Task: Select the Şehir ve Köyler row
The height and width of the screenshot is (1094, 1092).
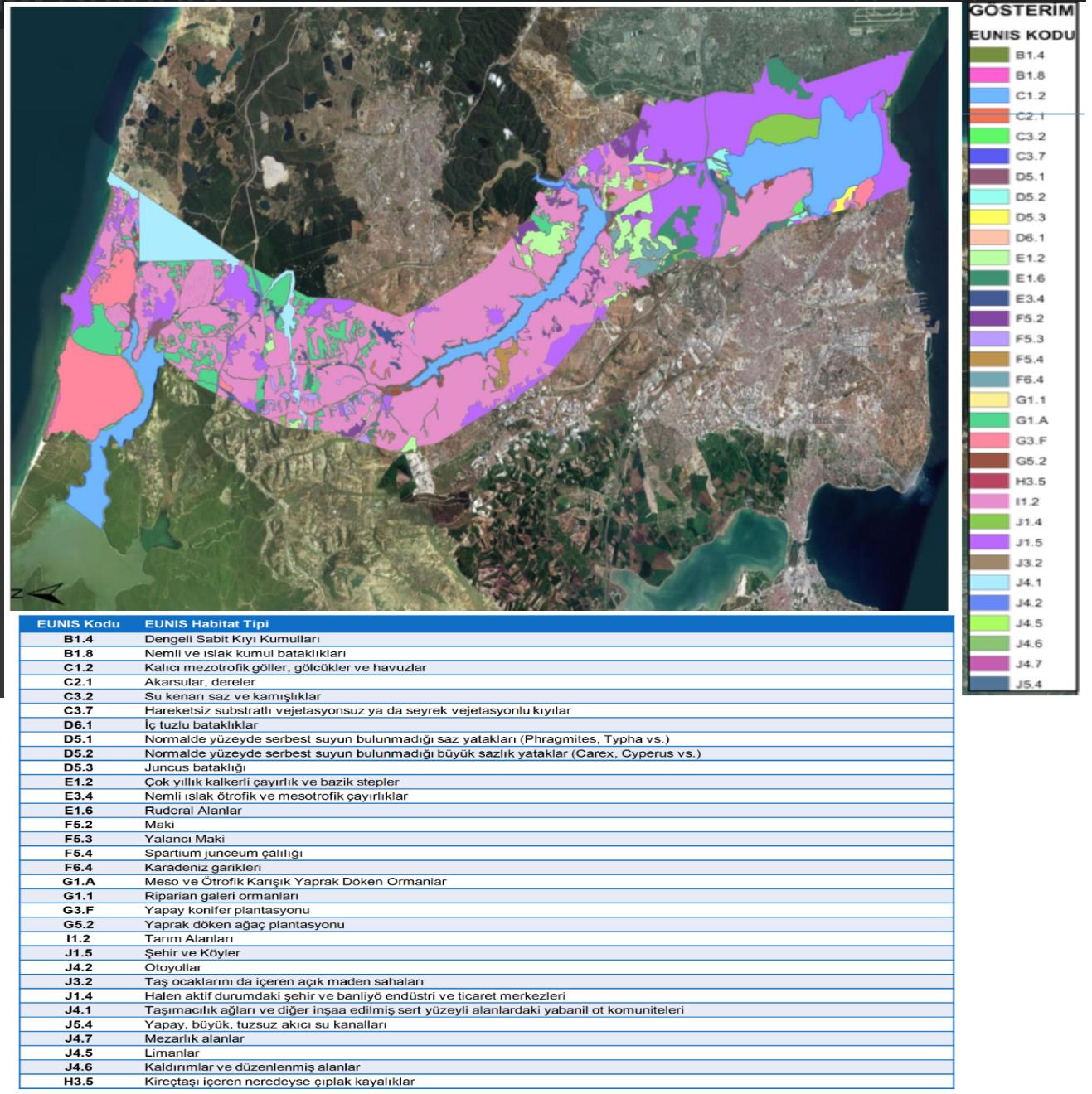Action: tap(486, 953)
